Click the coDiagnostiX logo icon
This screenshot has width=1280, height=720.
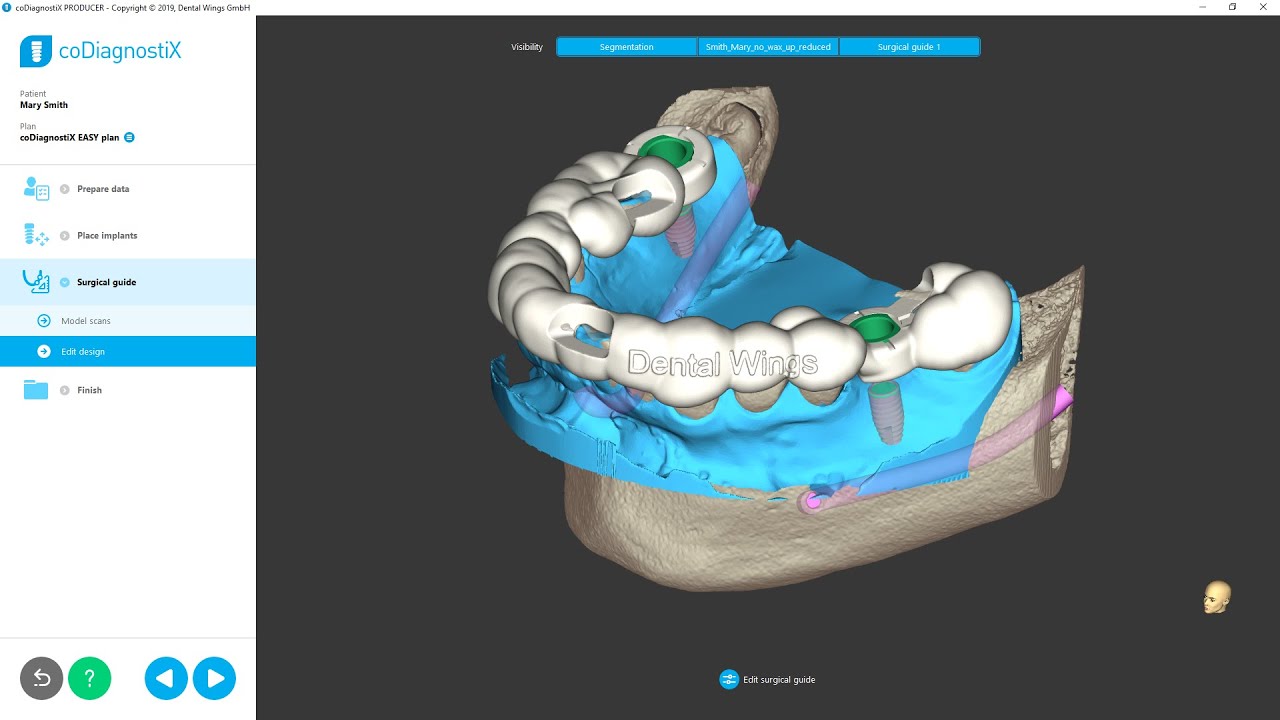coord(36,51)
